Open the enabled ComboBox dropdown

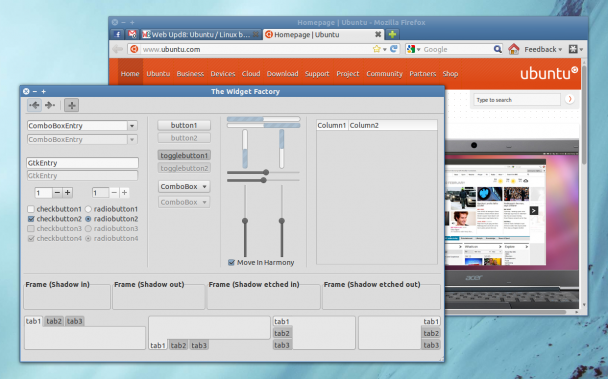pos(184,187)
